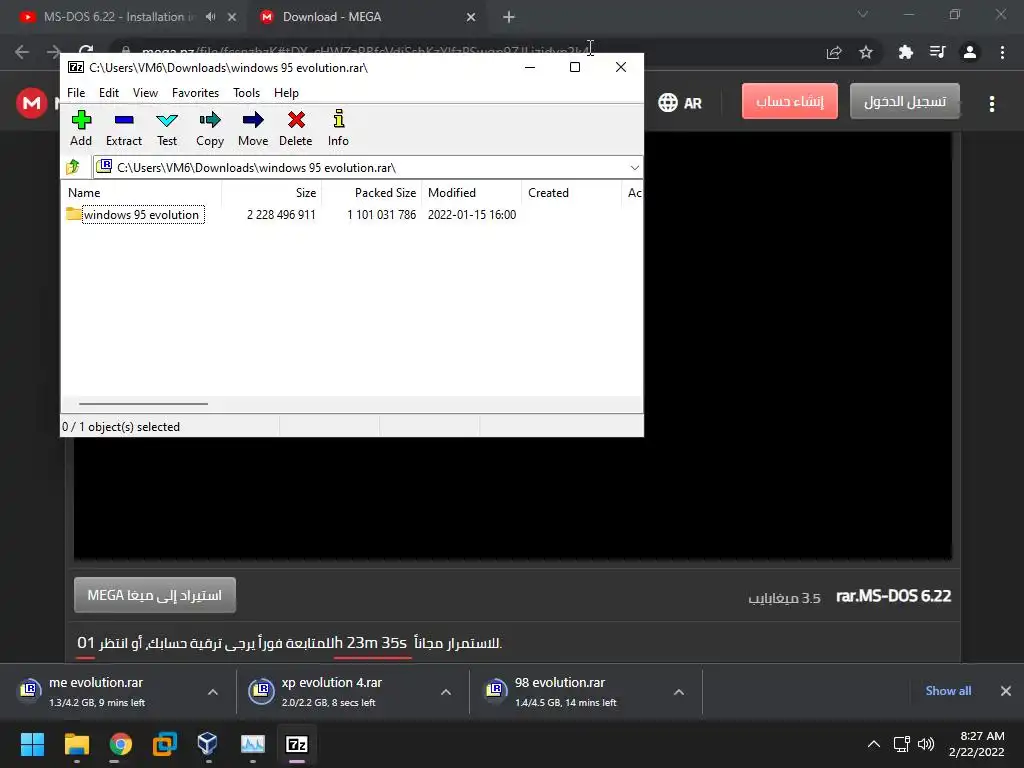Open Chrome media controls icon
The width and height of the screenshot is (1024, 768).
(x=937, y=52)
